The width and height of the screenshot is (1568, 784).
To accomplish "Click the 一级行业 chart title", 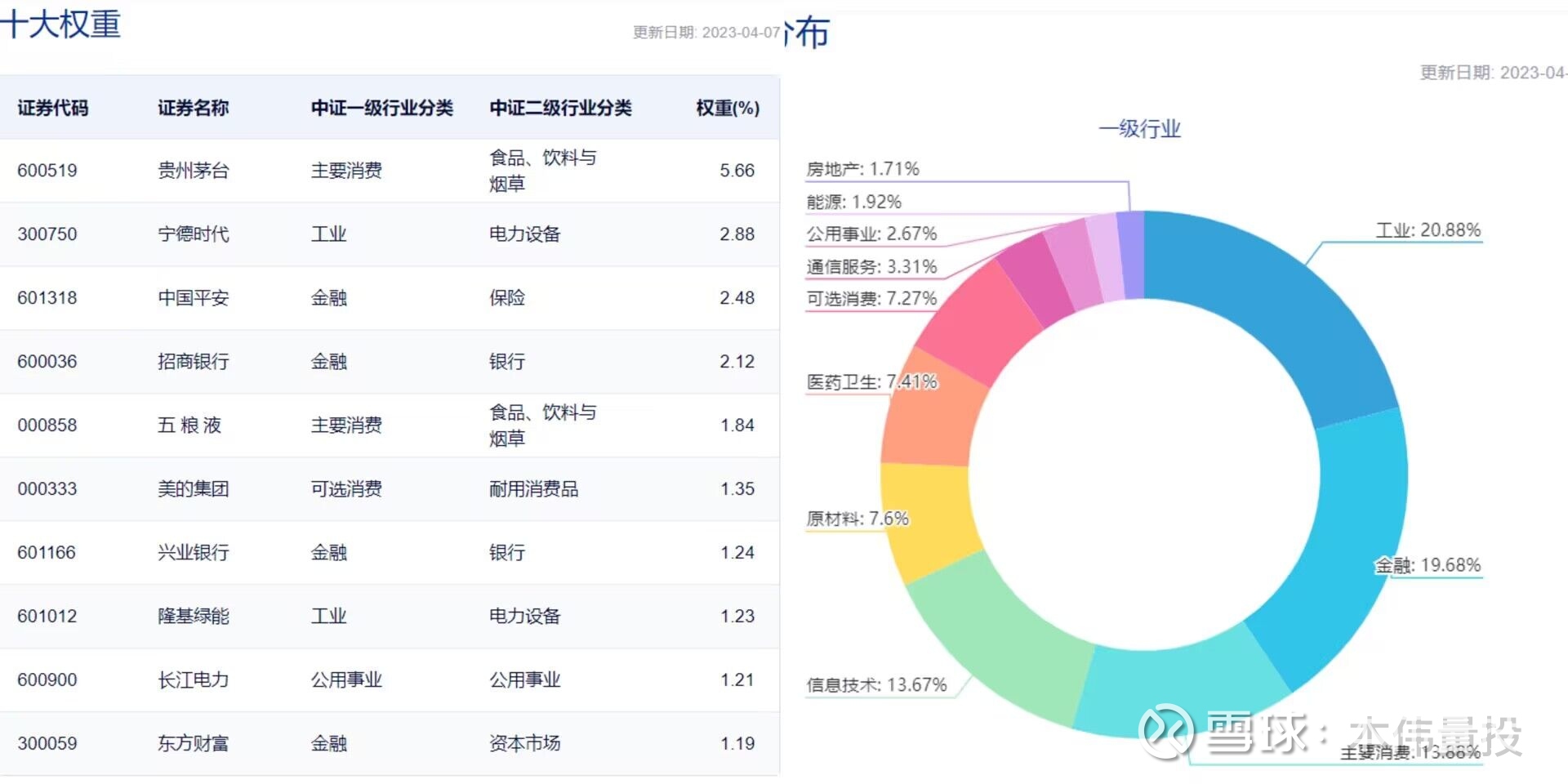I will [x=1140, y=129].
